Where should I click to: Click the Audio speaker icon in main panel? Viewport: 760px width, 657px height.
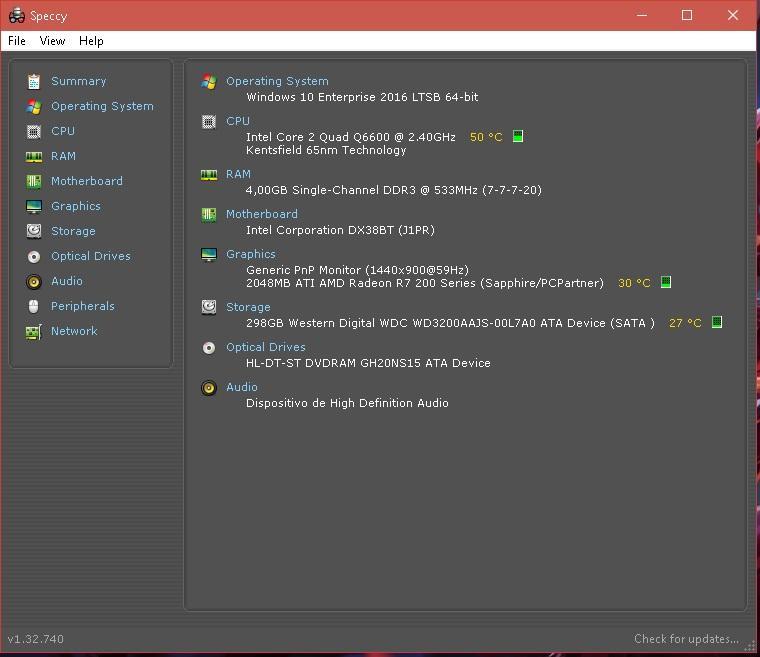(x=209, y=388)
